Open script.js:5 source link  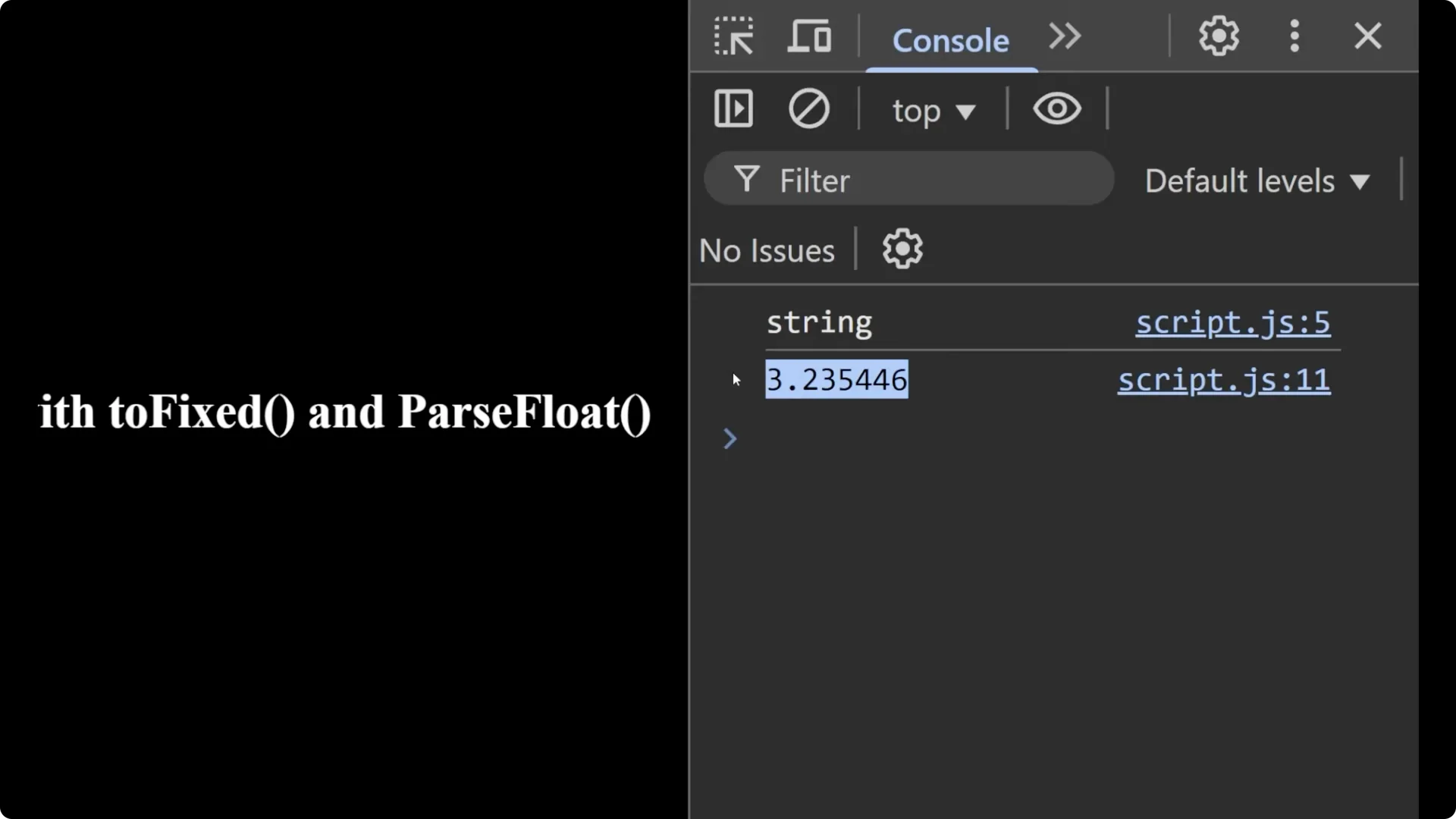1233,322
